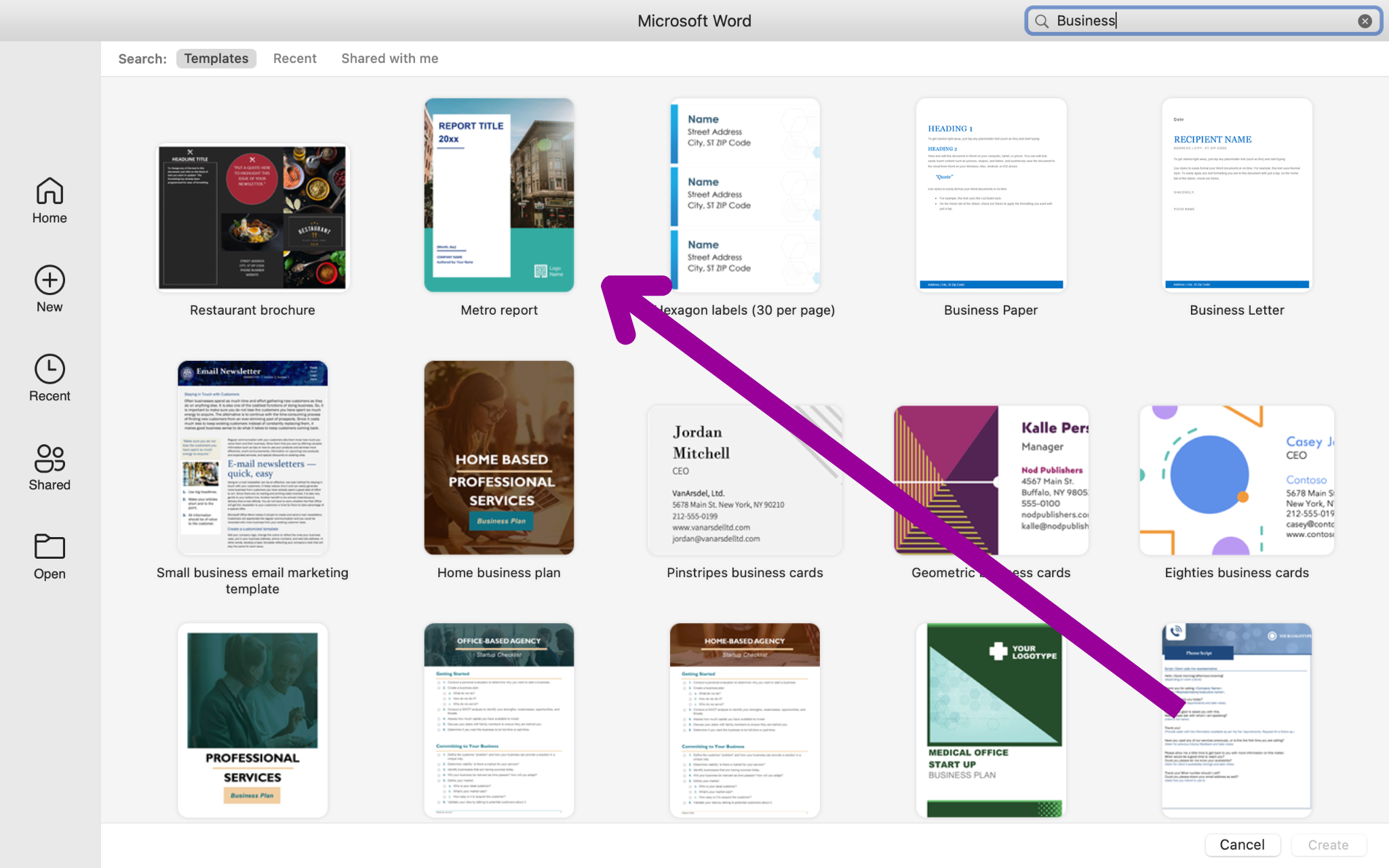Choose Home-Based Agency startup checklist thumbnail

point(745,720)
